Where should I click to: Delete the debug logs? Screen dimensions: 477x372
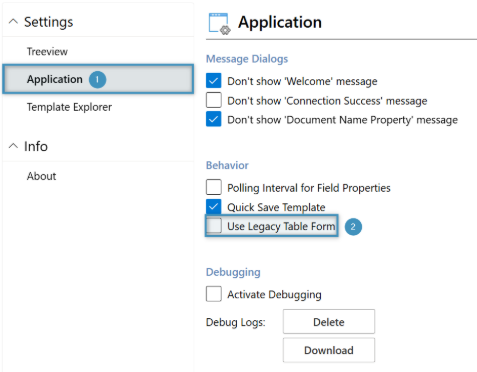click(329, 322)
